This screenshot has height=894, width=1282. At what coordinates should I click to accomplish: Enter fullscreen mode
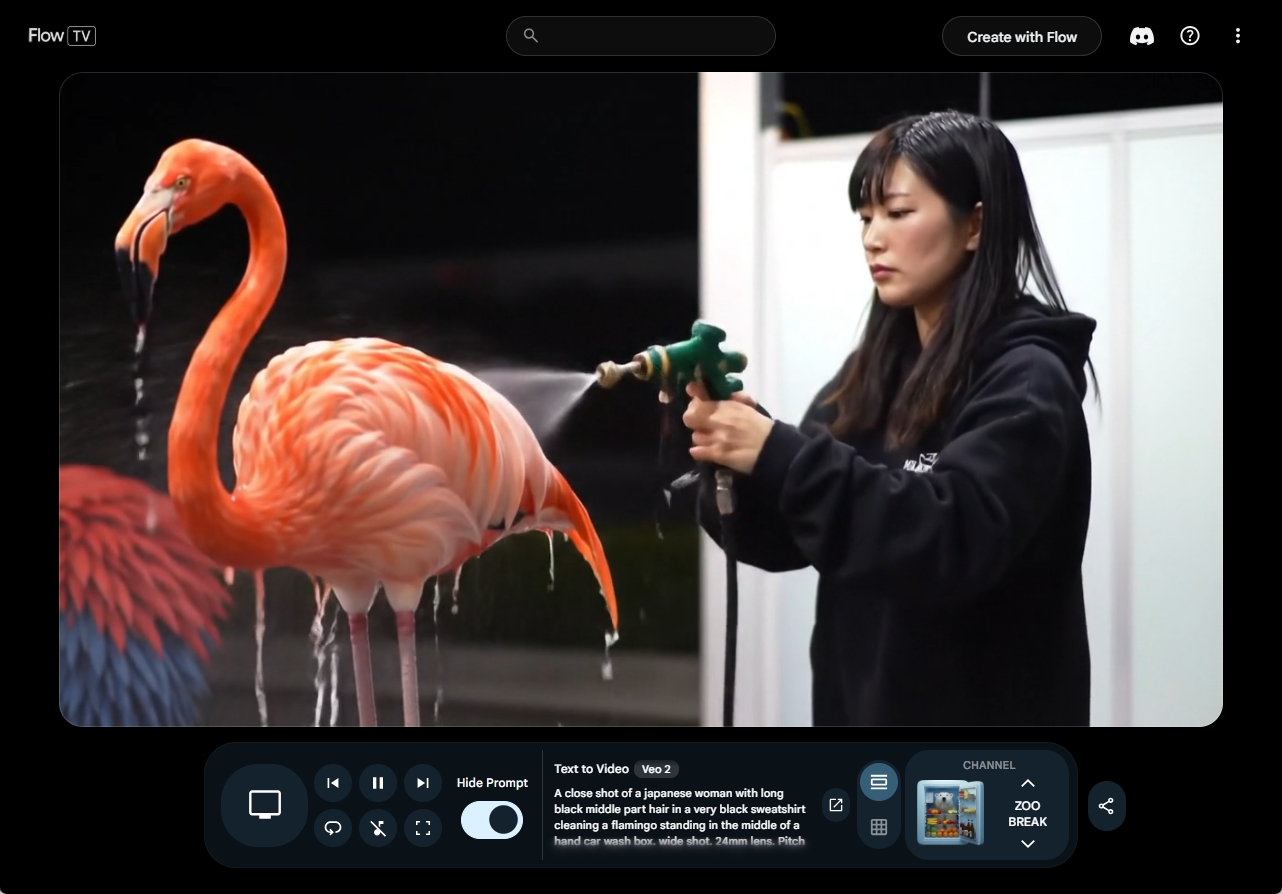[x=423, y=828]
